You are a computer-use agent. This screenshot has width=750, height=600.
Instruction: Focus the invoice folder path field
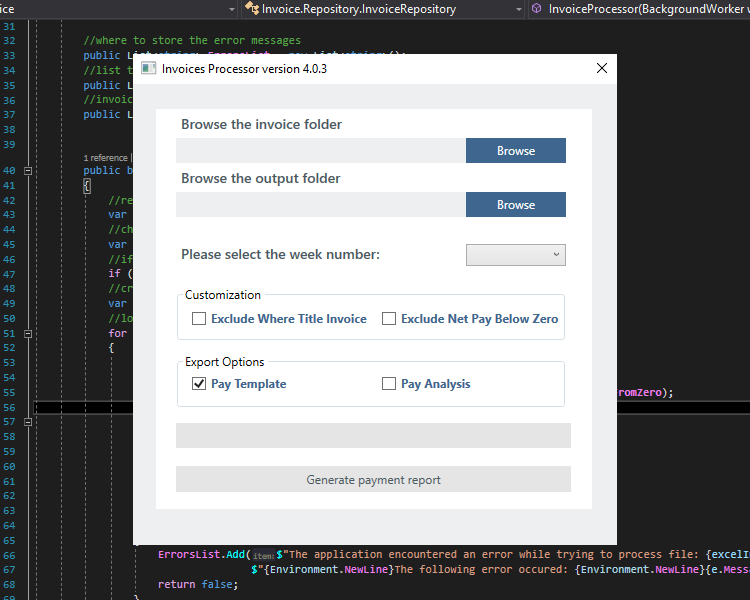coord(320,151)
